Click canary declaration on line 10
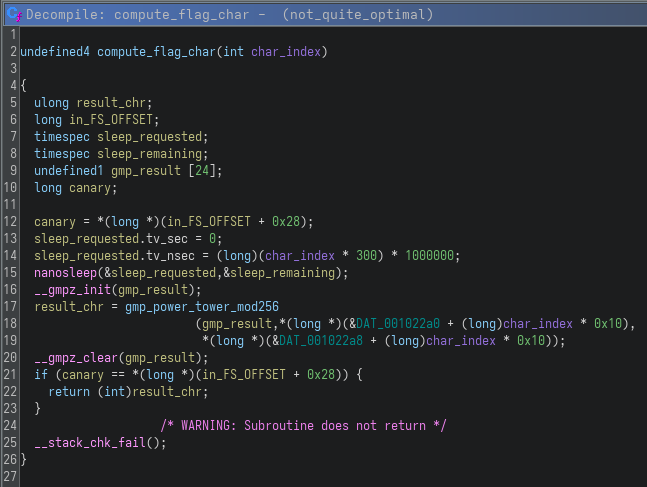Viewport: 647px width, 487px height. click(90, 188)
